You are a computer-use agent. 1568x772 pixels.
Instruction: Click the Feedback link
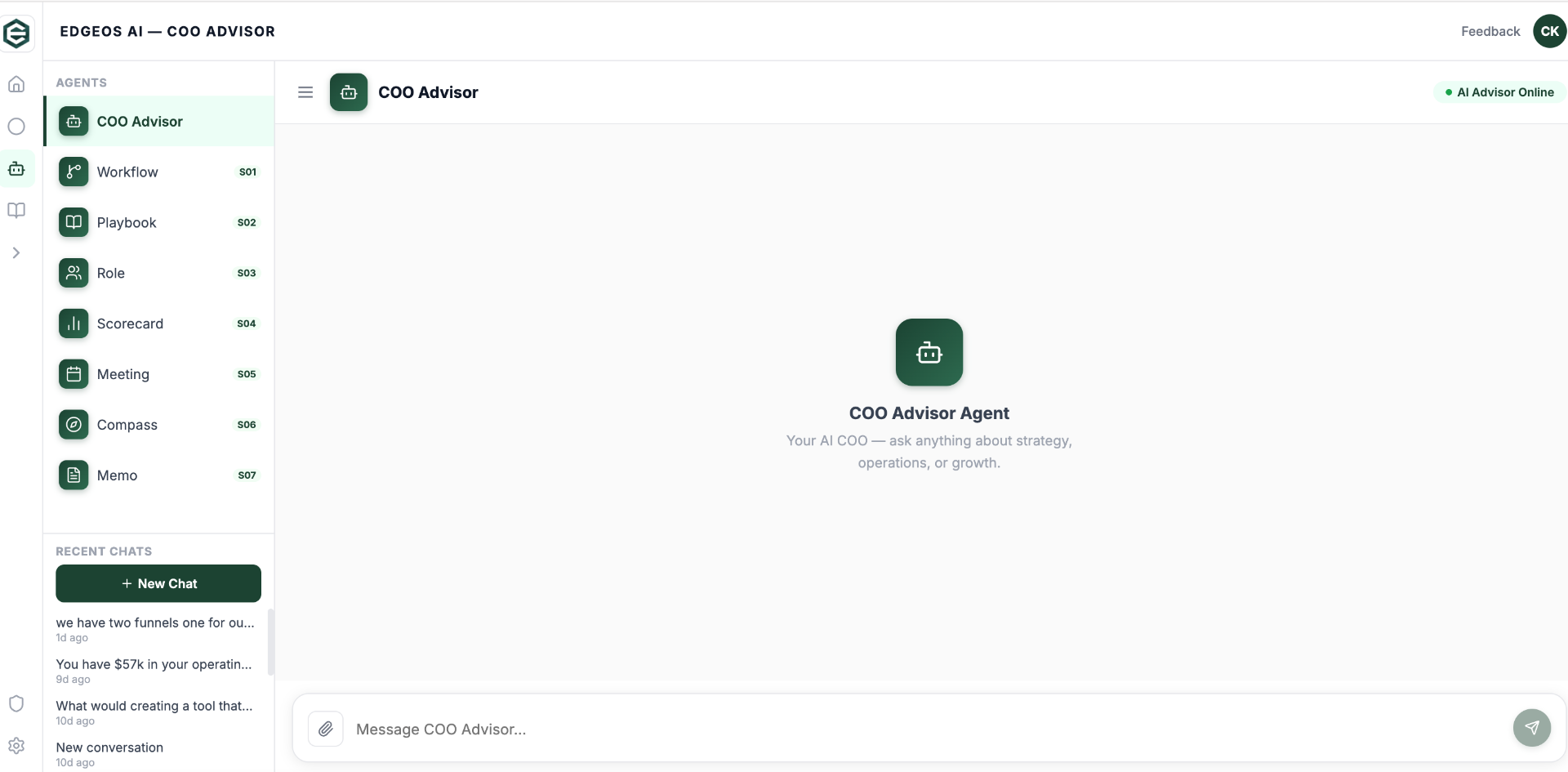1490,31
